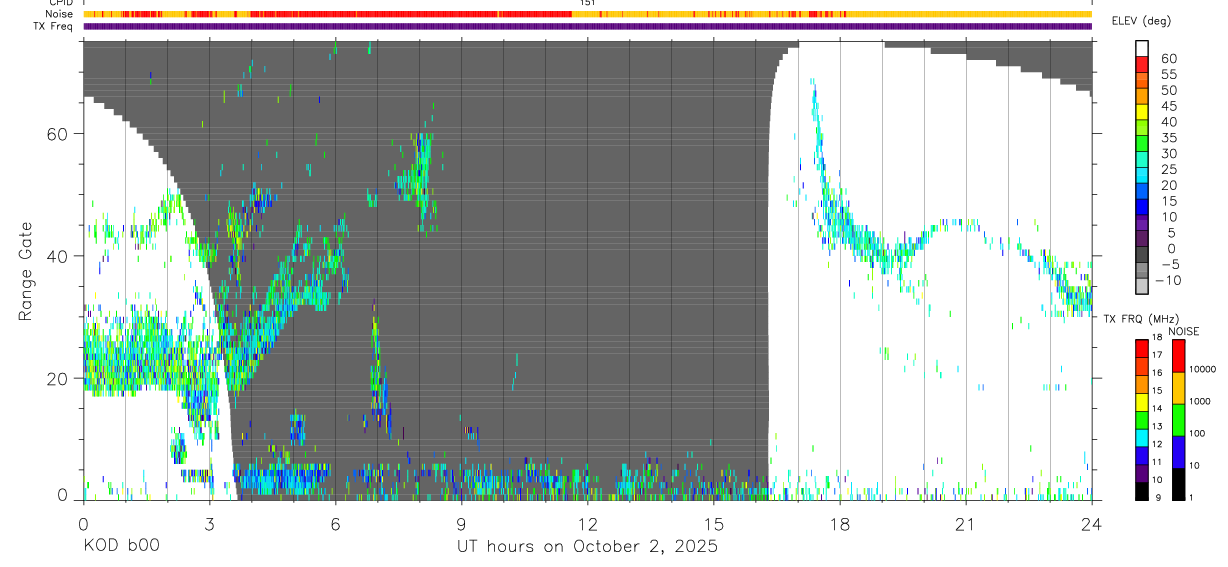Click the black NOISE segment between 1 and 10
The width and height of the screenshot is (1228, 567).
pyautogui.click(x=1178, y=482)
